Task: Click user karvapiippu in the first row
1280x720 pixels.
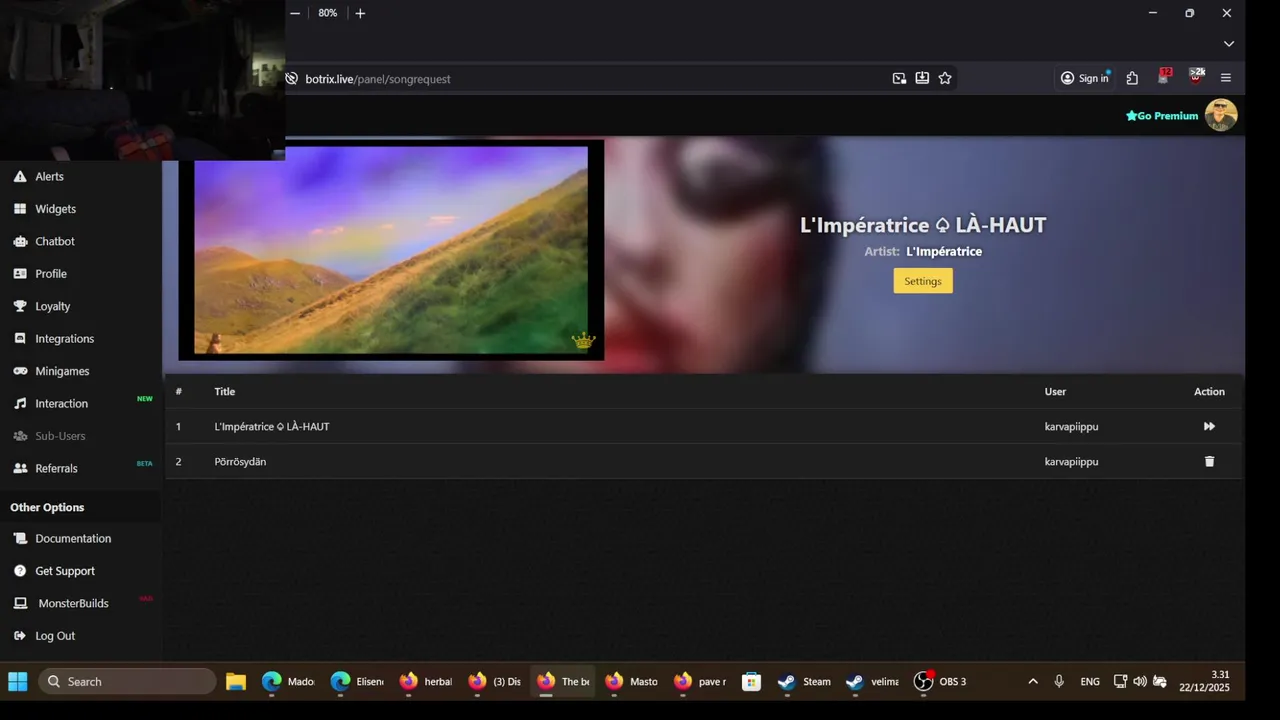Action: pyautogui.click(x=1072, y=427)
